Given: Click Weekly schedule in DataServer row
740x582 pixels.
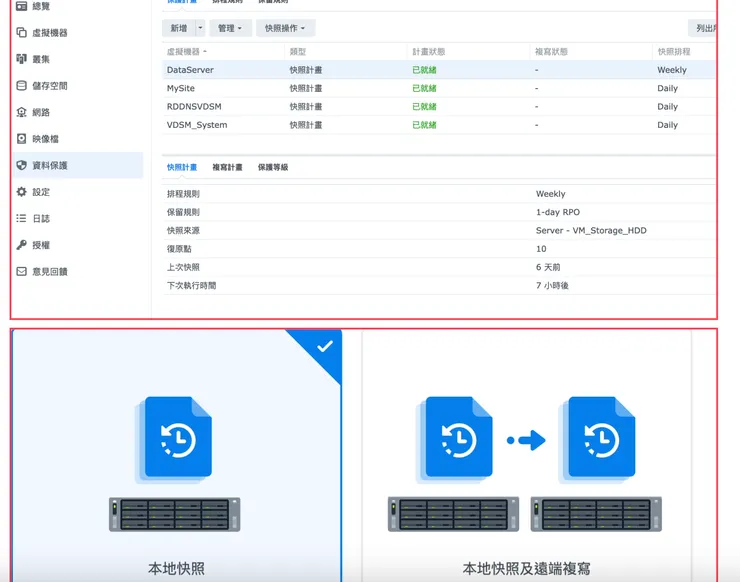Looking at the screenshot, I should [672, 70].
